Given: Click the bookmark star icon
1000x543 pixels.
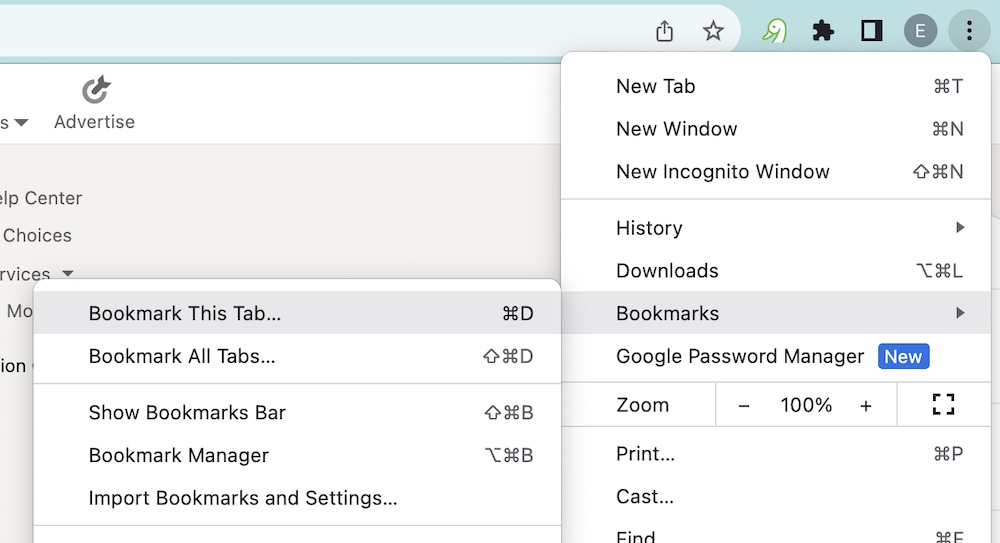Looking at the screenshot, I should (x=713, y=31).
